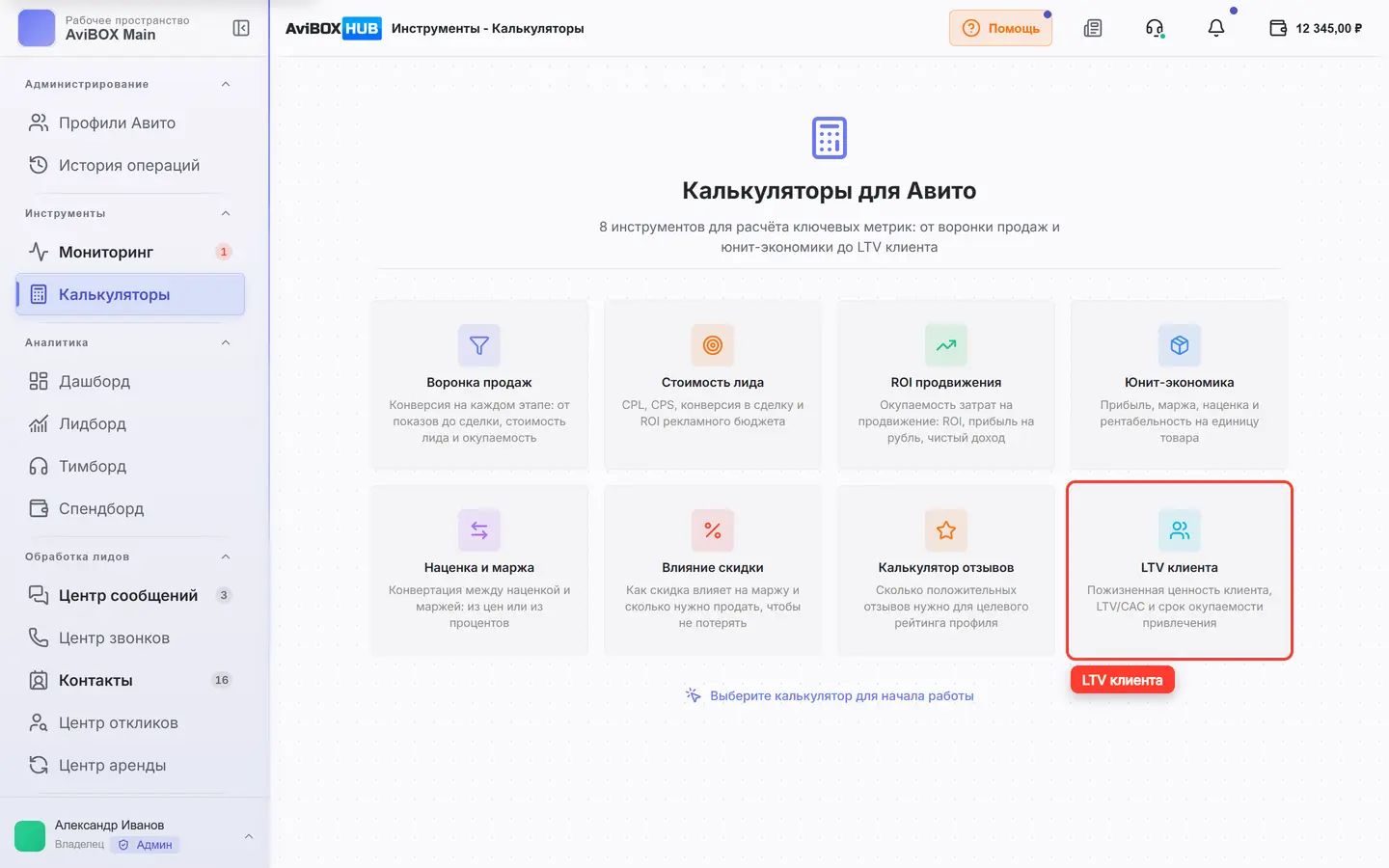The image size is (1389, 868).
Task: Click the Стоимость лида target icon
Action: [x=713, y=345]
